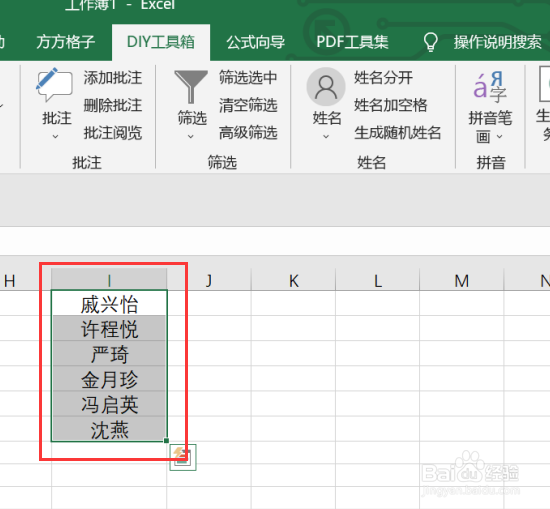Click 高级筛选 button
The height and width of the screenshot is (509, 550).
pos(248,133)
